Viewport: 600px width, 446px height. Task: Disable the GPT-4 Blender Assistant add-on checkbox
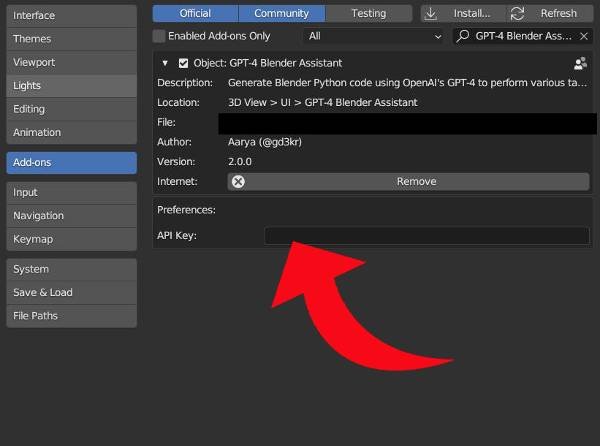click(x=183, y=63)
